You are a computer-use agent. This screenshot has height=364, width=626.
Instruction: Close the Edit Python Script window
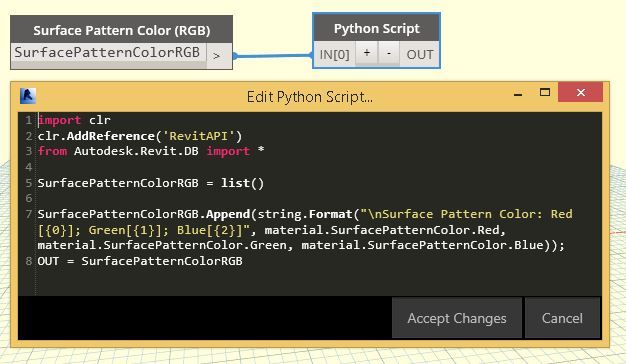point(580,93)
